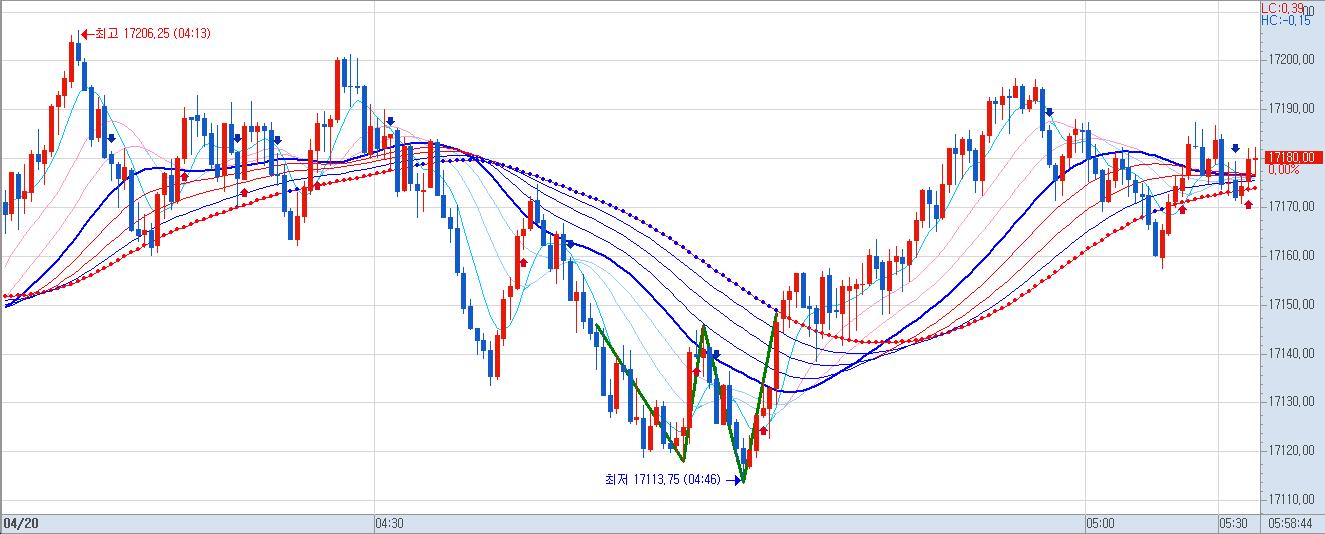Click the blue down arrow at green zigzag peak
This screenshot has width=1325, height=534.
tap(715, 353)
